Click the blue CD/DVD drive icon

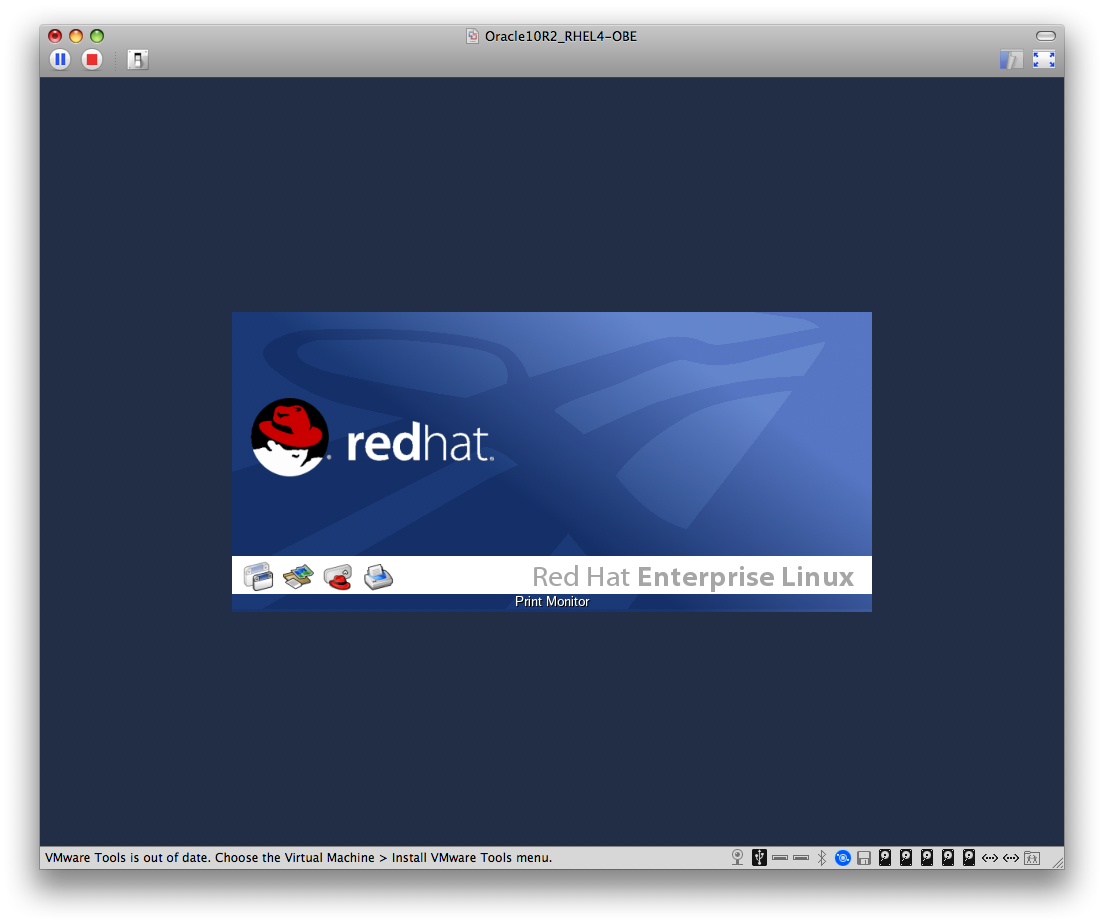[x=843, y=858]
